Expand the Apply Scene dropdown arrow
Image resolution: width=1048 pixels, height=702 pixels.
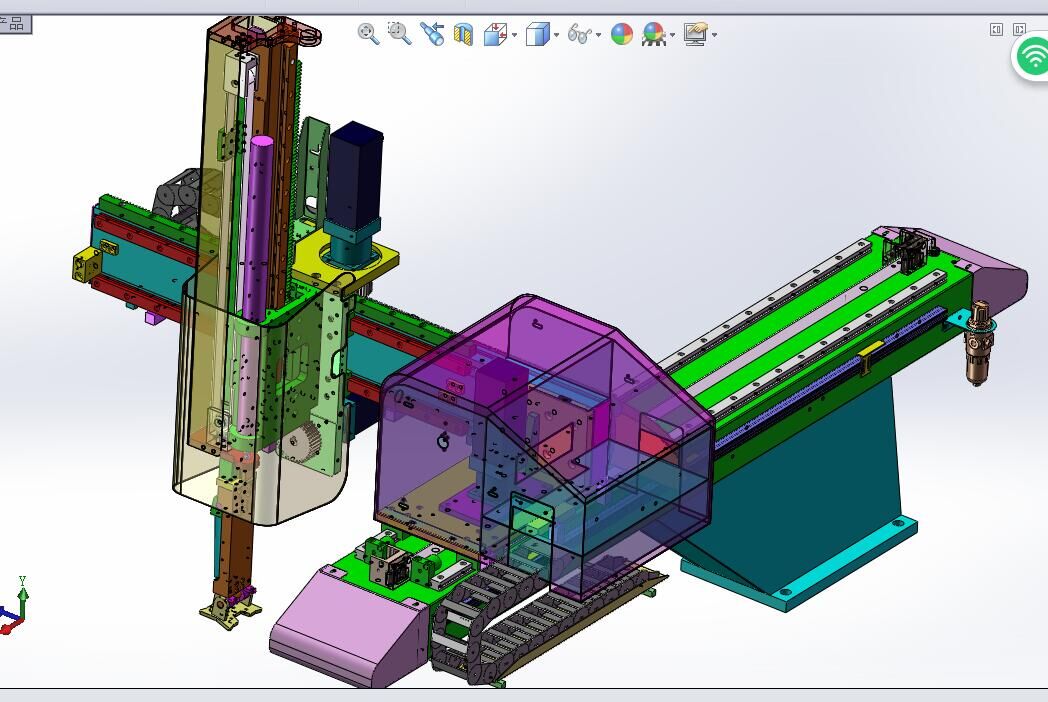pyautogui.click(x=672, y=35)
